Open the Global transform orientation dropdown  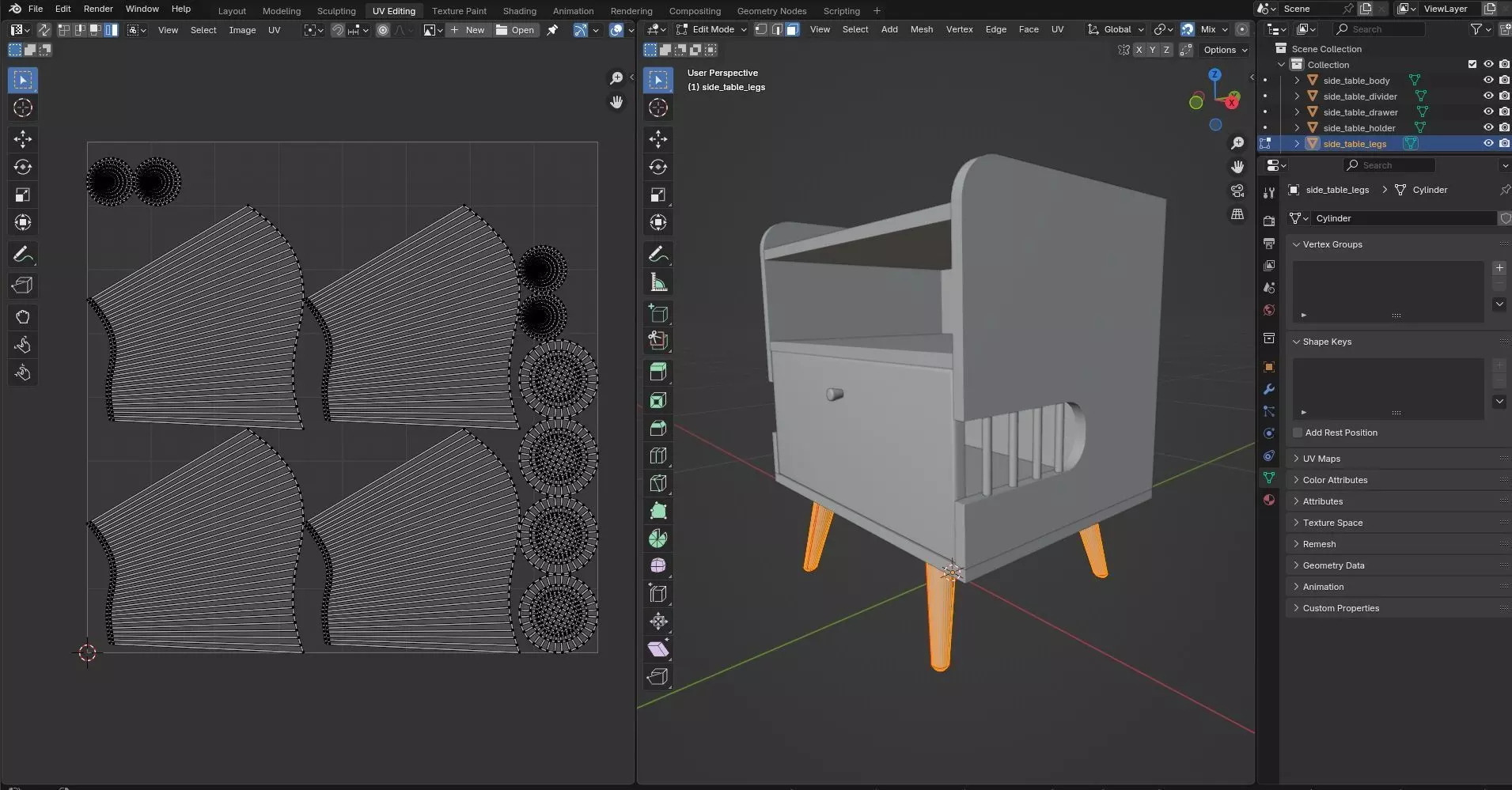click(x=1116, y=29)
